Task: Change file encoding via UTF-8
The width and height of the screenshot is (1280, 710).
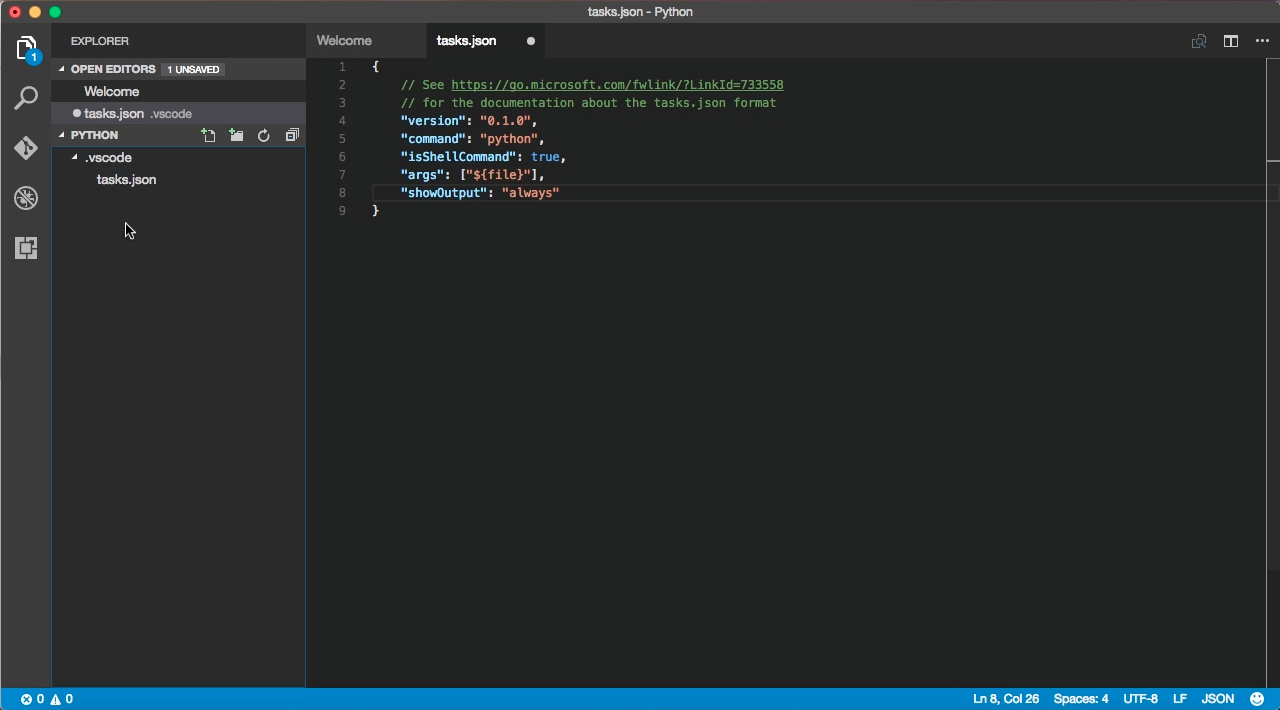Action: pyautogui.click(x=1141, y=699)
